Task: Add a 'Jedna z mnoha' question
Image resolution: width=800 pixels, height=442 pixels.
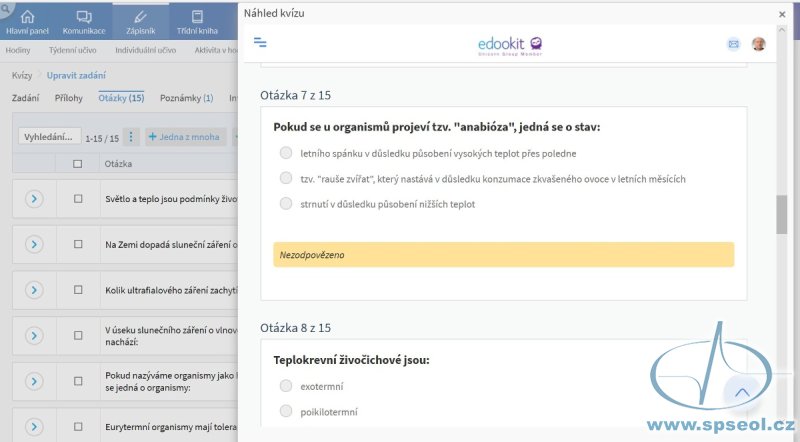Action: tap(184, 137)
